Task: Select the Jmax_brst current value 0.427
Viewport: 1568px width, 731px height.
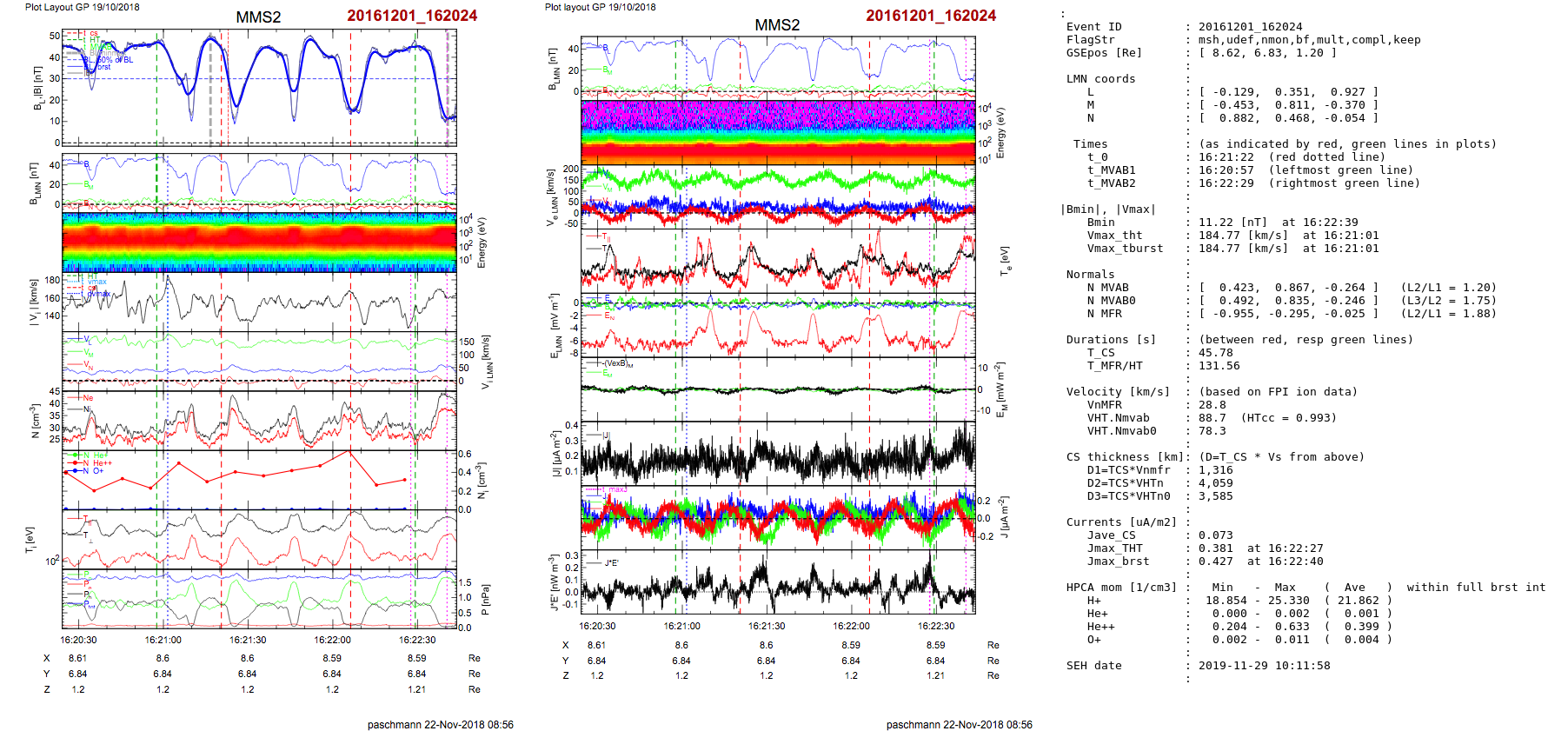Action: click(x=1216, y=562)
